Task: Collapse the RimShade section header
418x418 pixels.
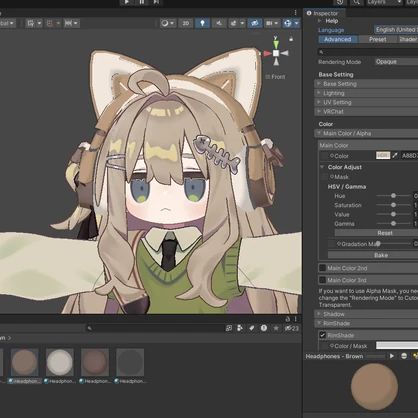Action: 366,323
